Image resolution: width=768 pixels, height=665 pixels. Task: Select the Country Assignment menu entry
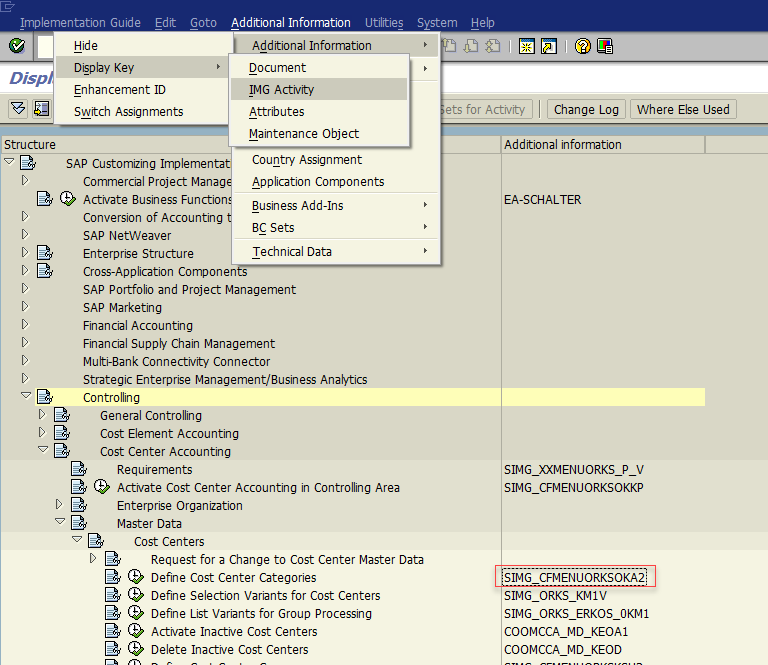(x=336, y=160)
